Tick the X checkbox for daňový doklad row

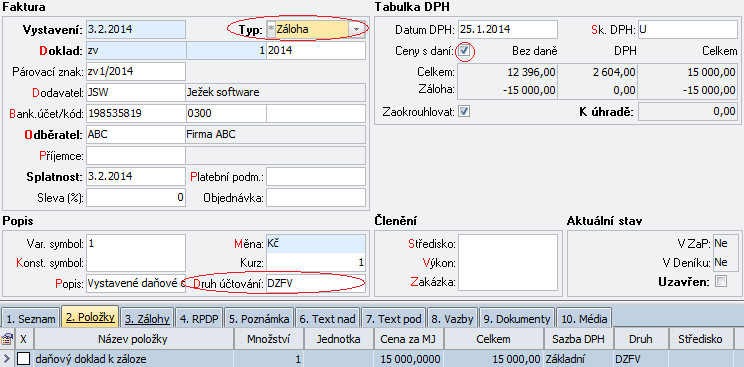pyautogui.click(x=23, y=359)
